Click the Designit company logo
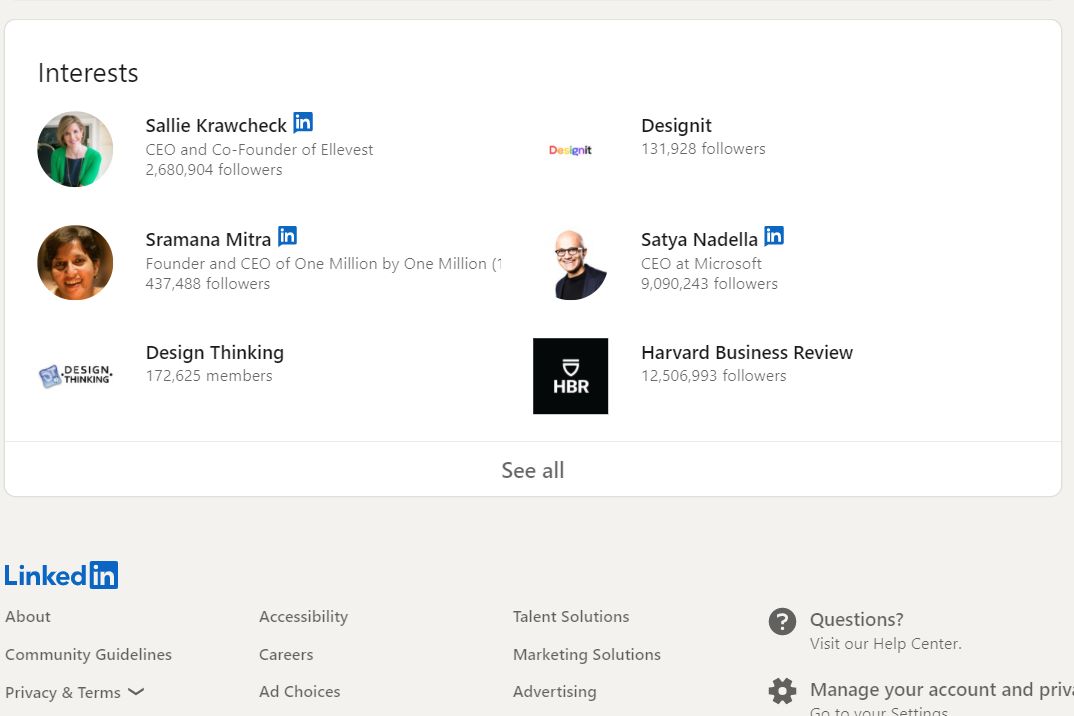Screen dimensions: 1074x716 pos(570,149)
